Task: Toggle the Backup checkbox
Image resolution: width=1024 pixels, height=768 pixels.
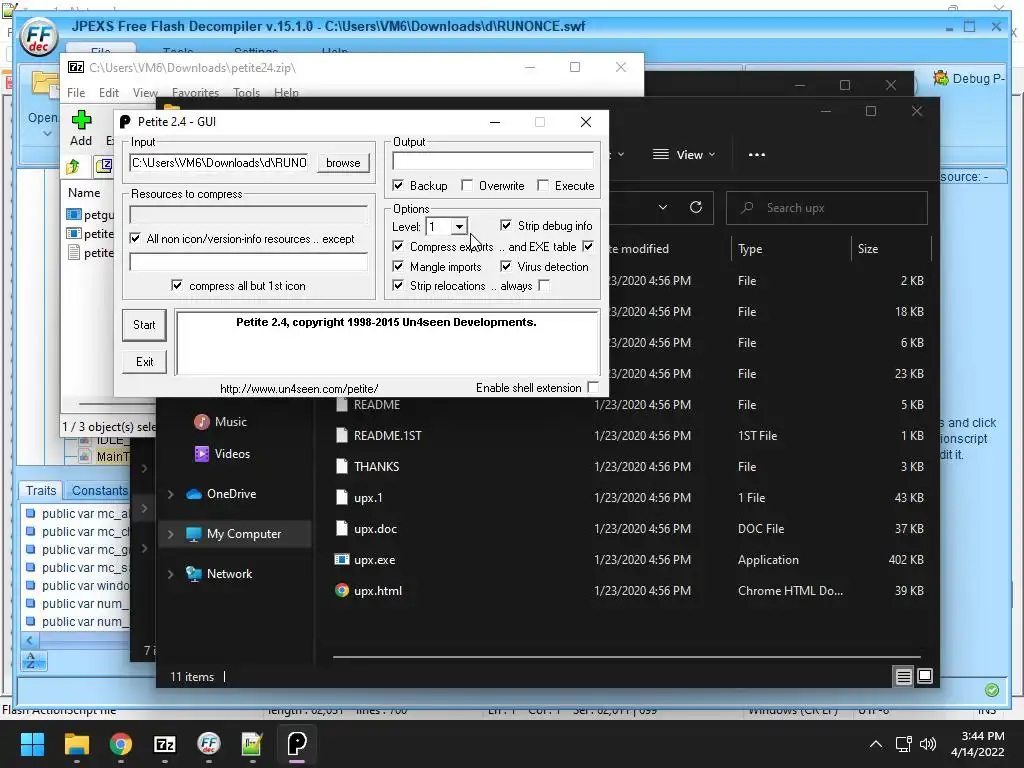Action: (x=398, y=185)
